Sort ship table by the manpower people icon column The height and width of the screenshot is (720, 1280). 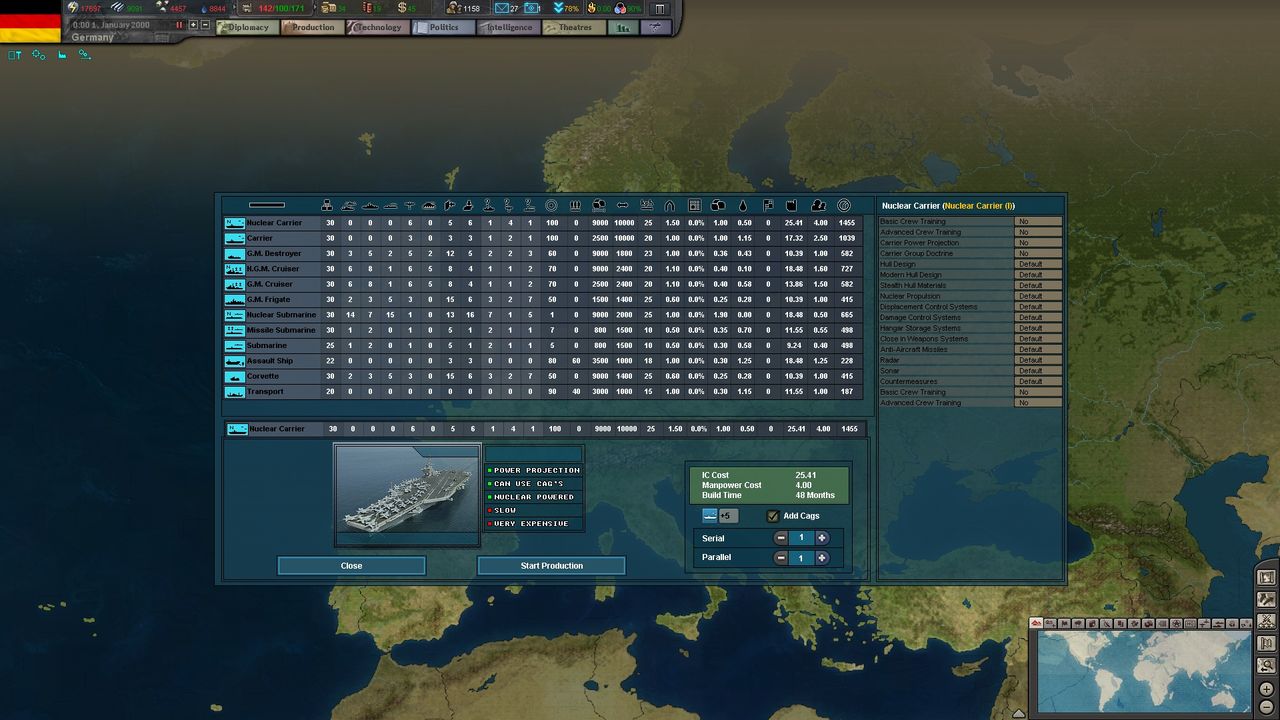click(819, 205)
